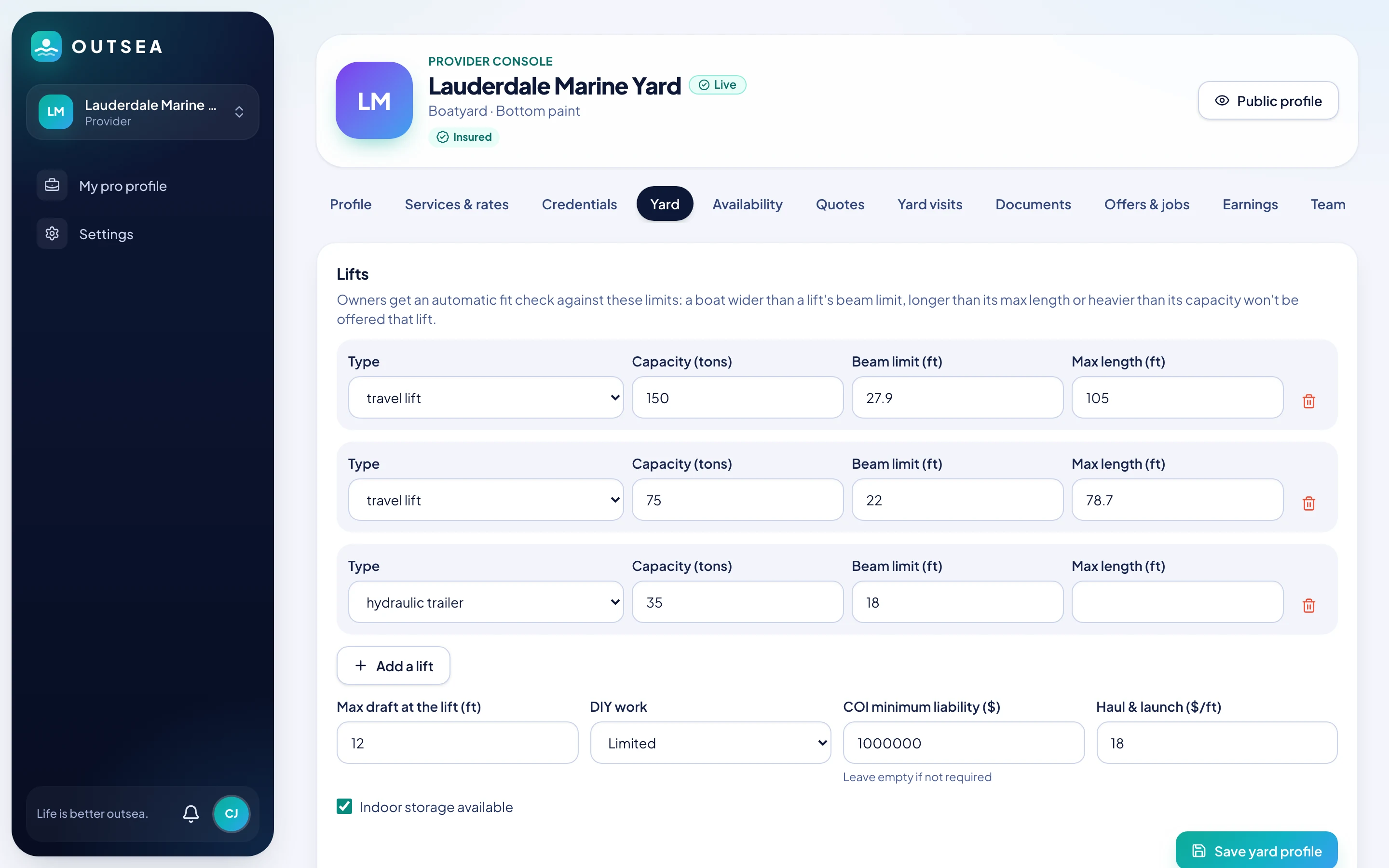Click the Haul & launch rate field
Viewport: 1389px width, 868px height.
[1217, 743]
